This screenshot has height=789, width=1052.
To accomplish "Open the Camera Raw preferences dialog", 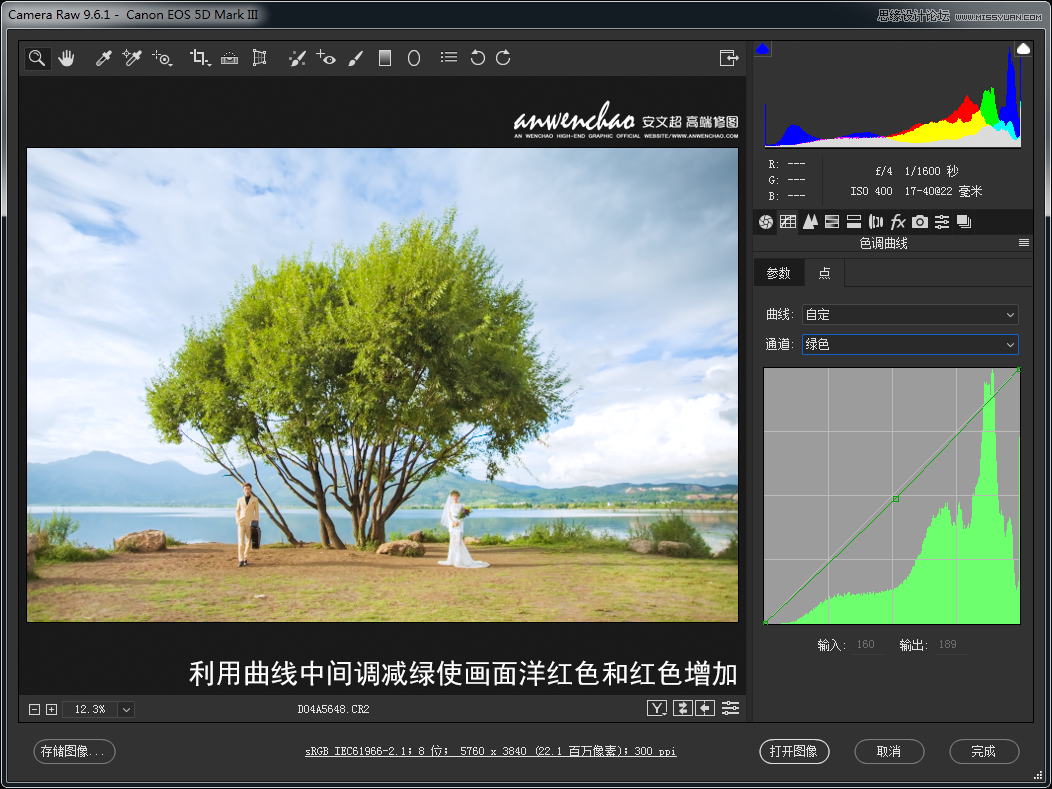I will (x=449, y=58).
